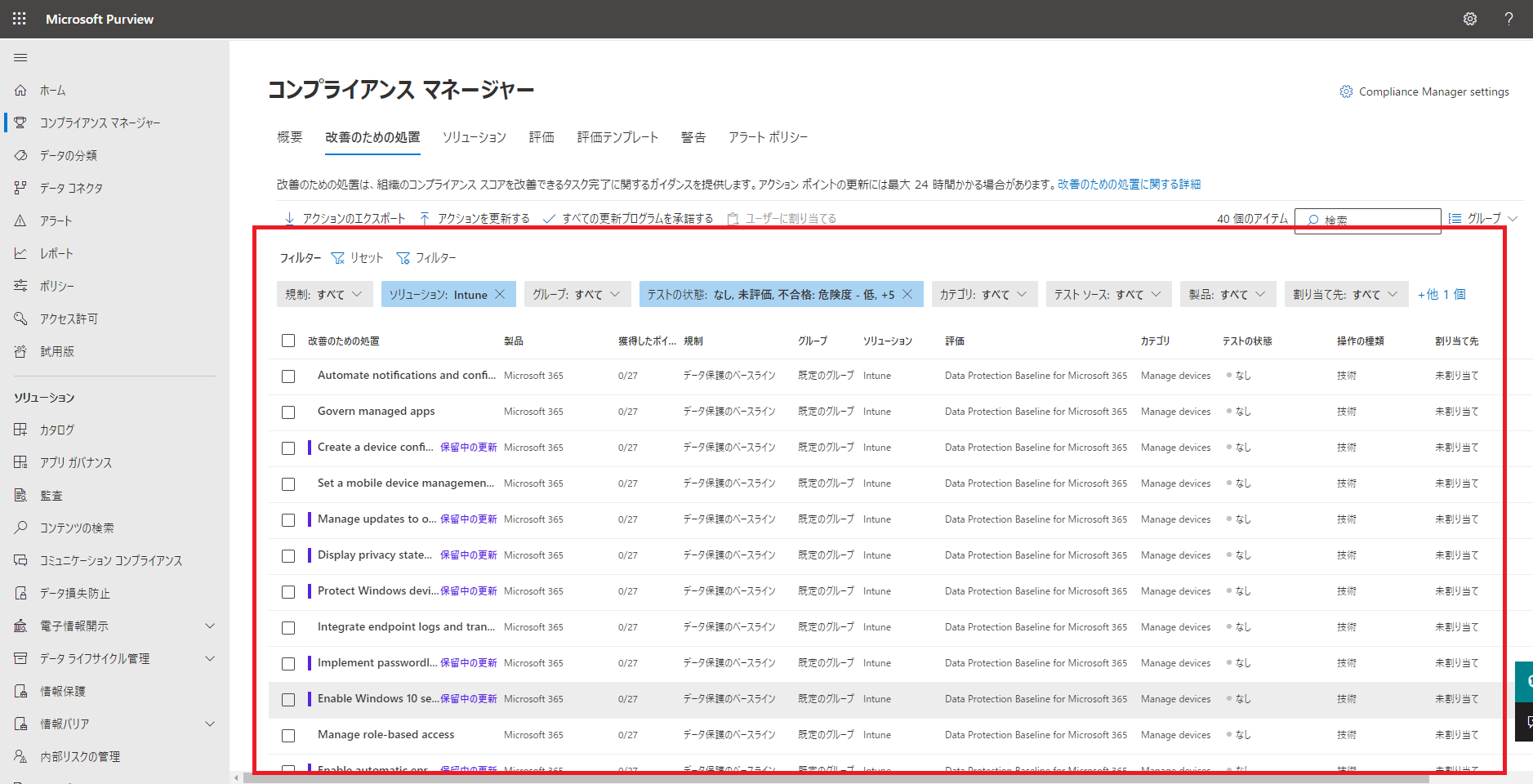Viewport: 1533px width, 784px height.
Task: Open データの分類 tag icon
Action: [20, 155]
